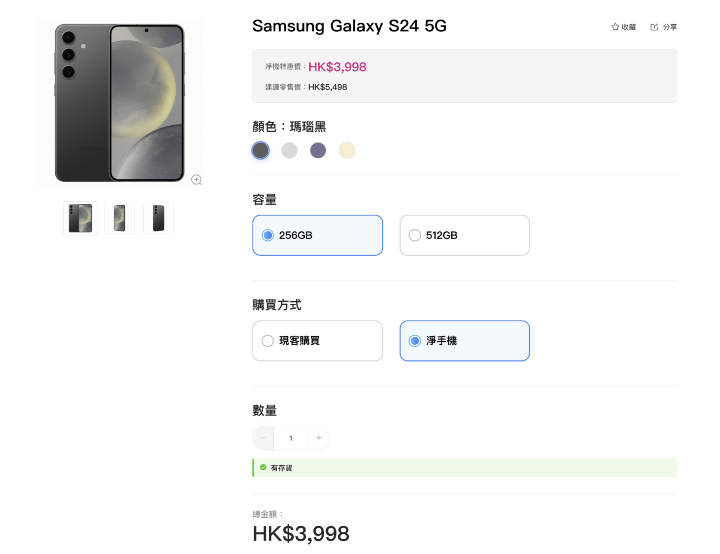Select the cobalt violet color swatch
Image resolution: width=720 pixels, height=554 pixels.
pos(318,150)
